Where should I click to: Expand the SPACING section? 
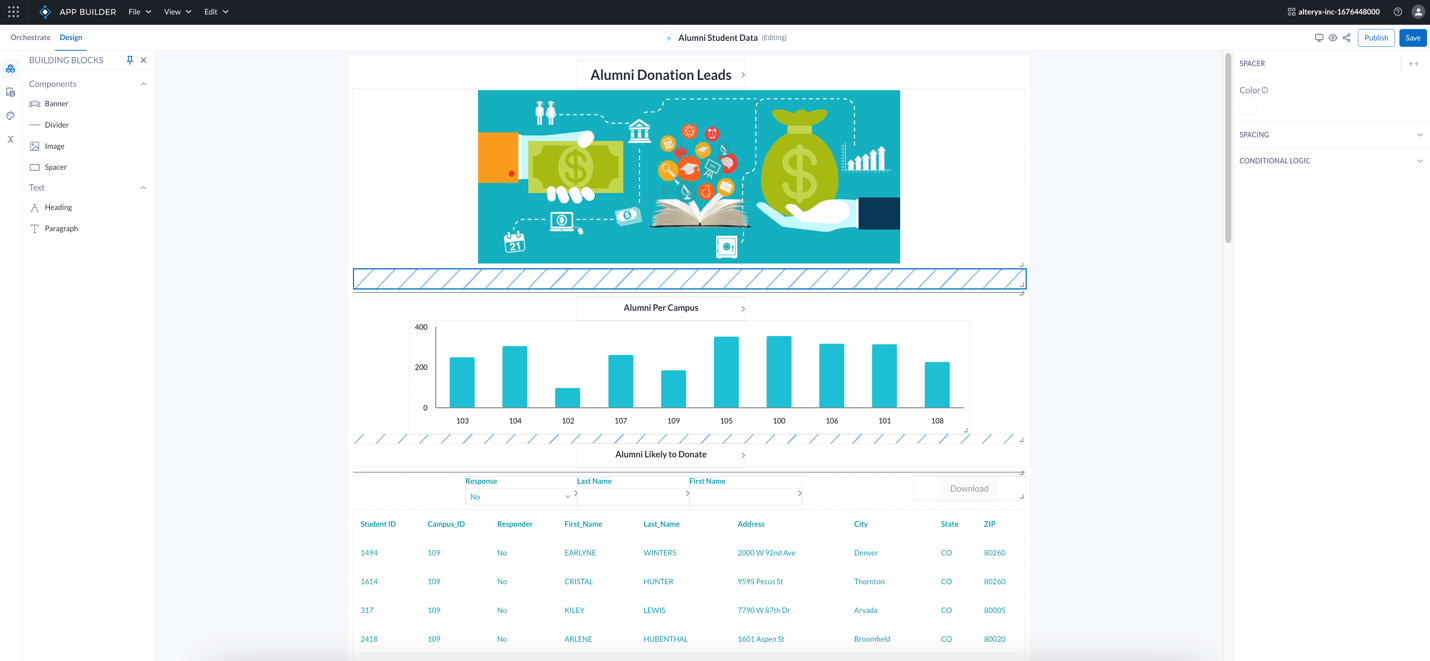1419,134
